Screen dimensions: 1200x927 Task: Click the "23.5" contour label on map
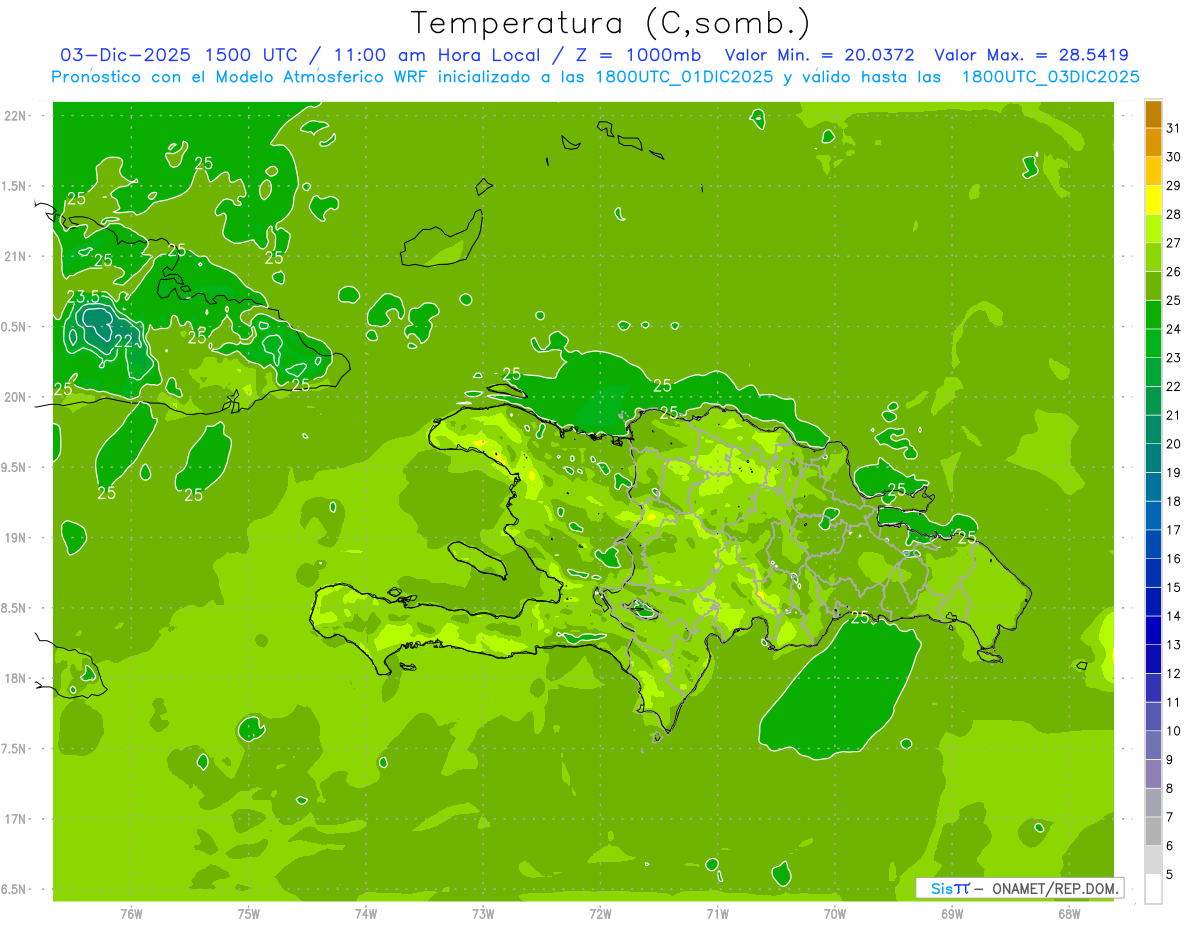coord(83,297)
